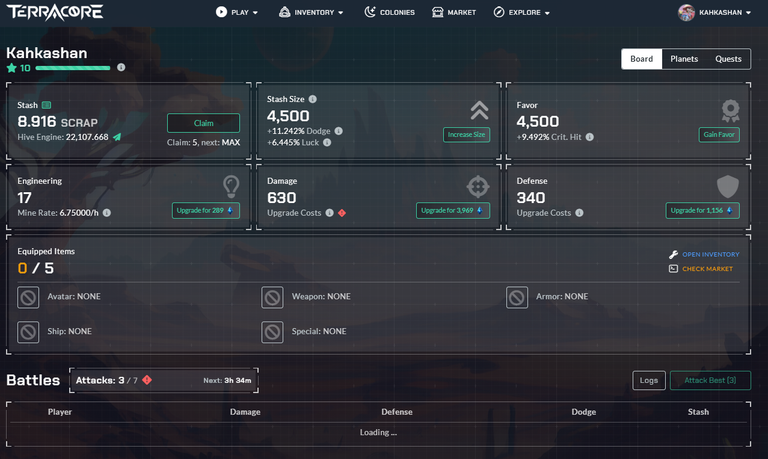Click the empty Weapon slot icon
The height and width of the screenshot is (459, 768).
[272, 297]
